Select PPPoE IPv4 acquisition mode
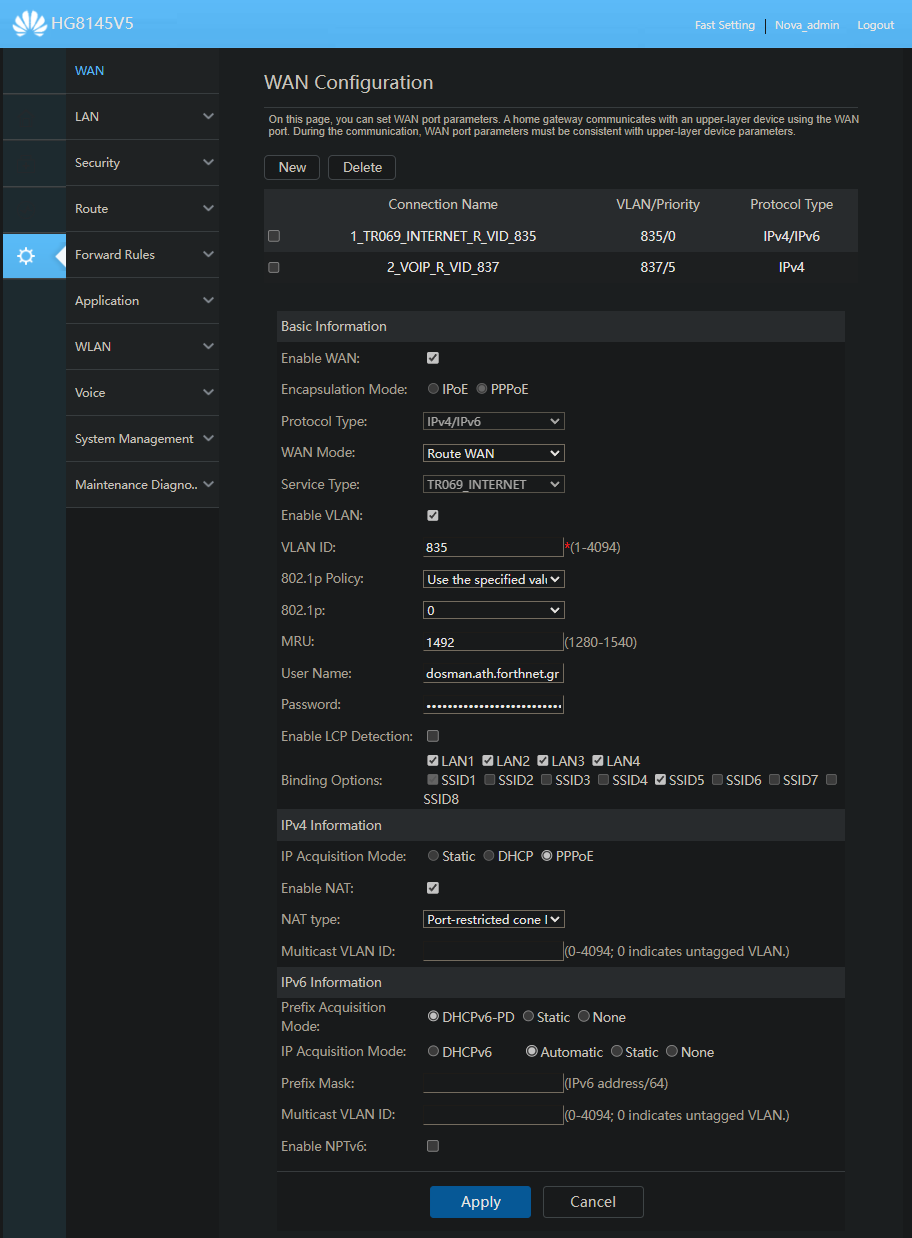Viewport: 912px width, 1238px height. pos(547,856)
